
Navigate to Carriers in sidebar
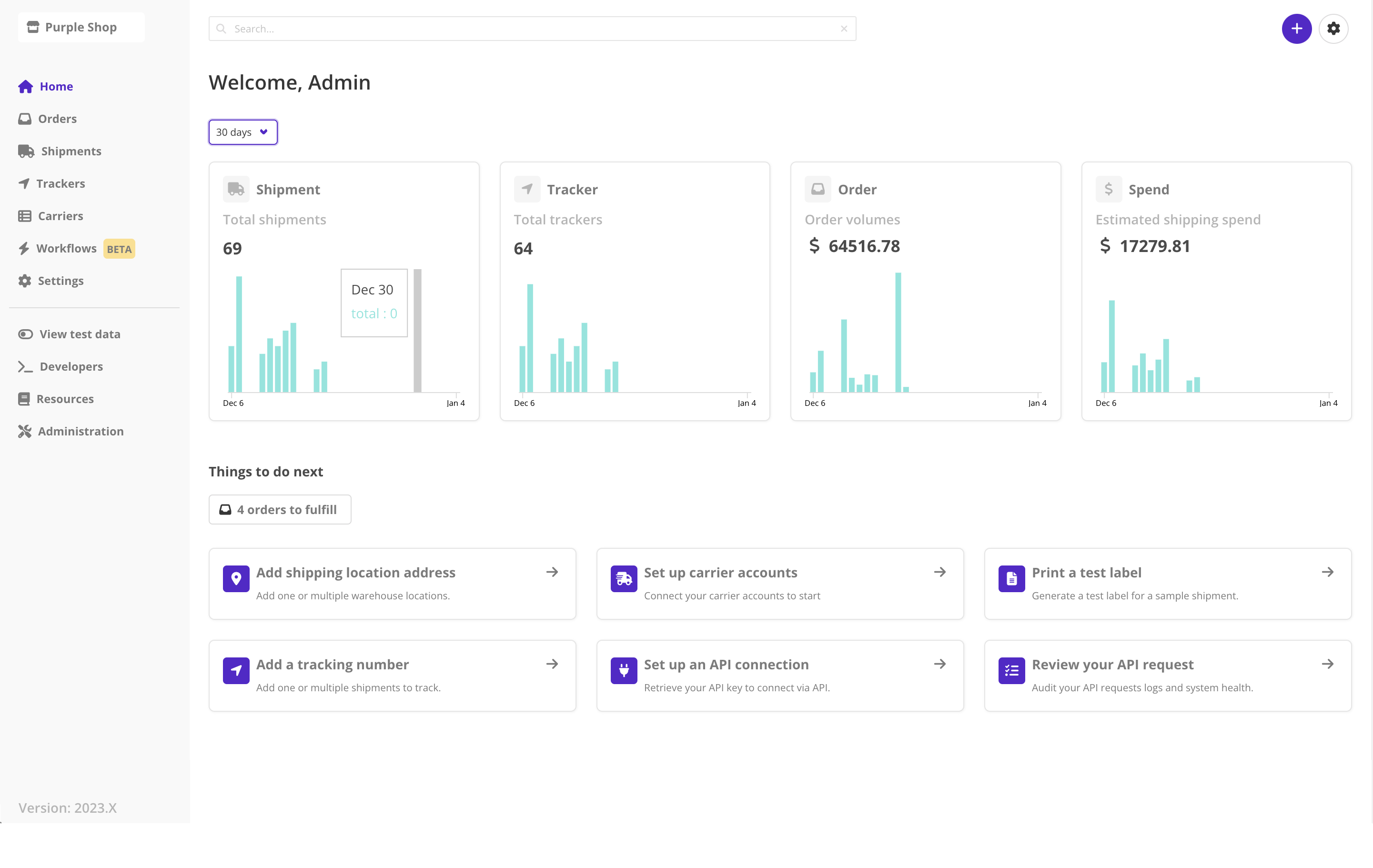click(60, 216)
